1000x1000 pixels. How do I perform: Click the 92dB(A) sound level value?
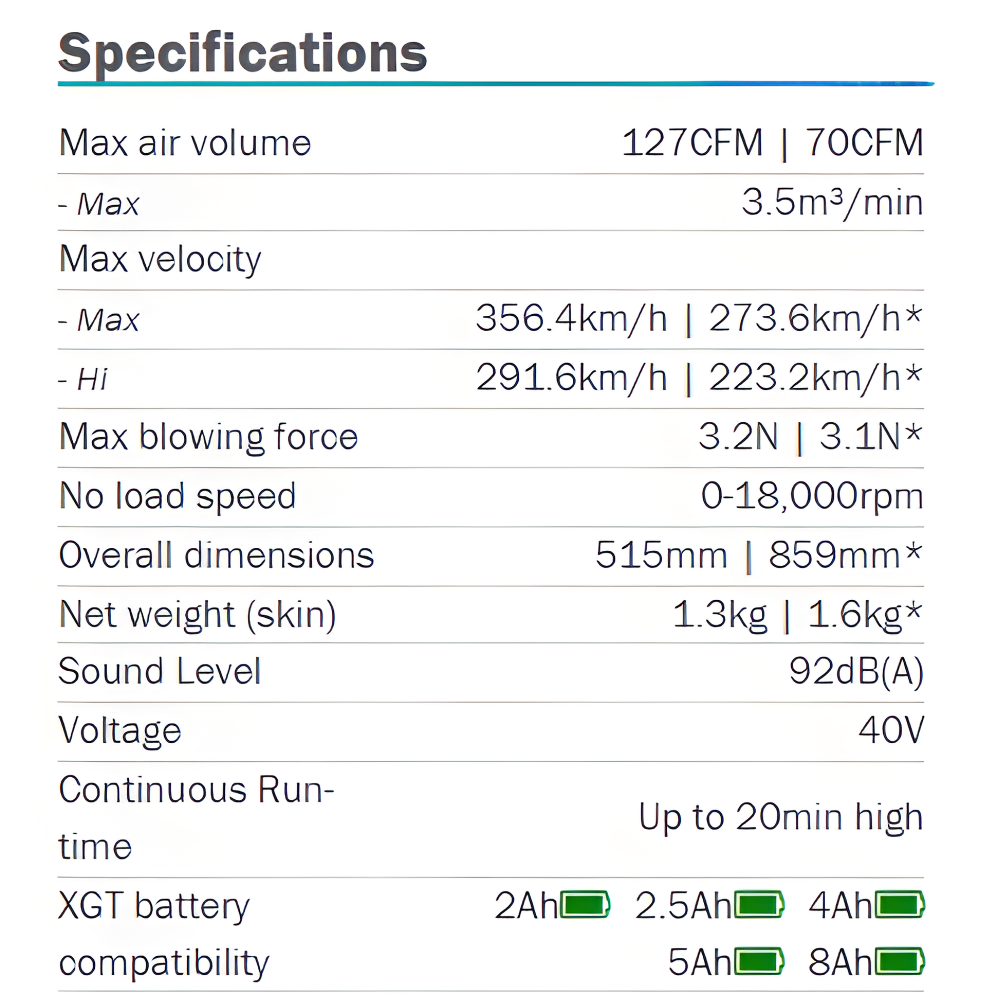click(x=856, y=672)
